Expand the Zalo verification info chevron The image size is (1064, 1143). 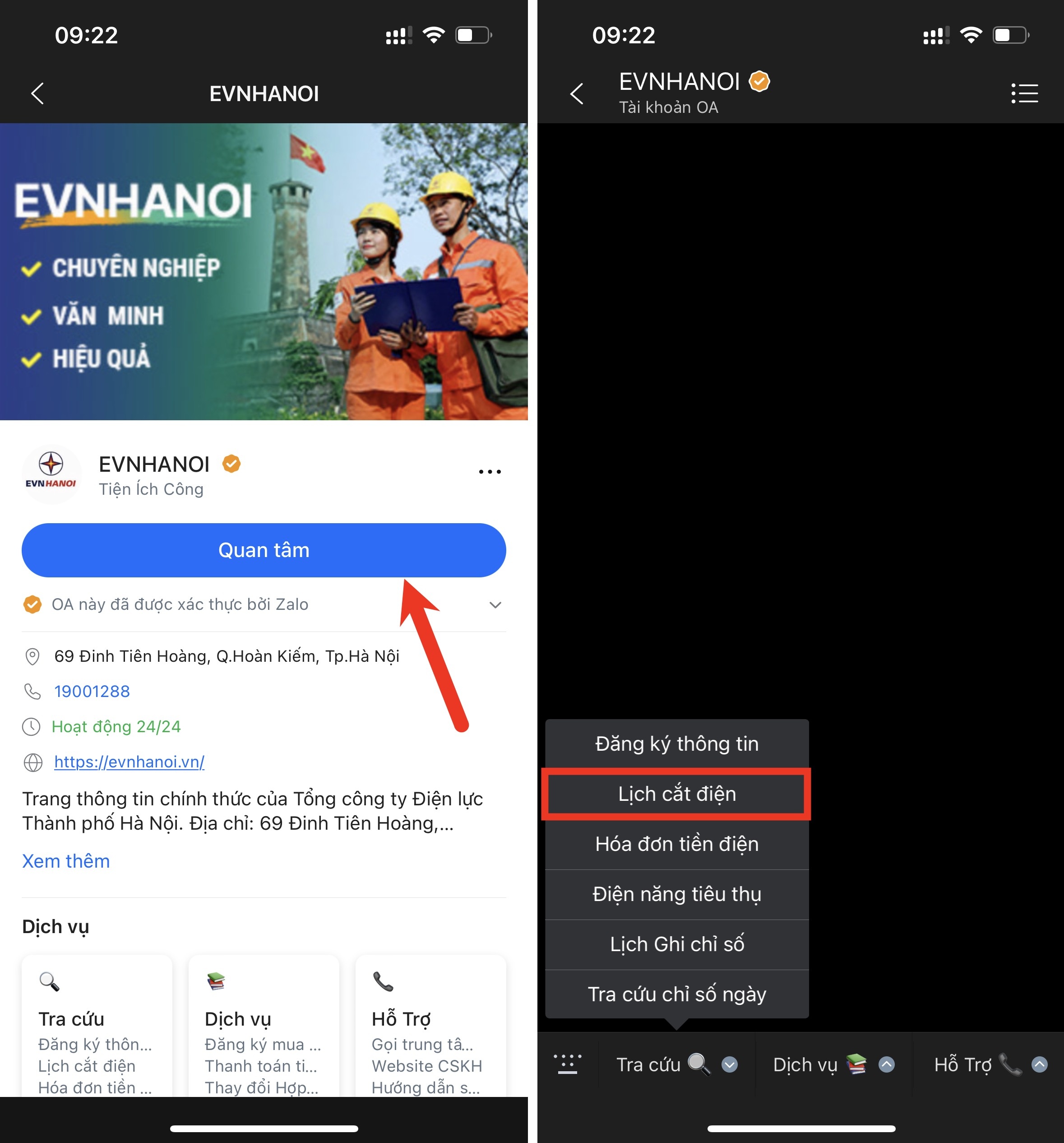tap(495, 605)
